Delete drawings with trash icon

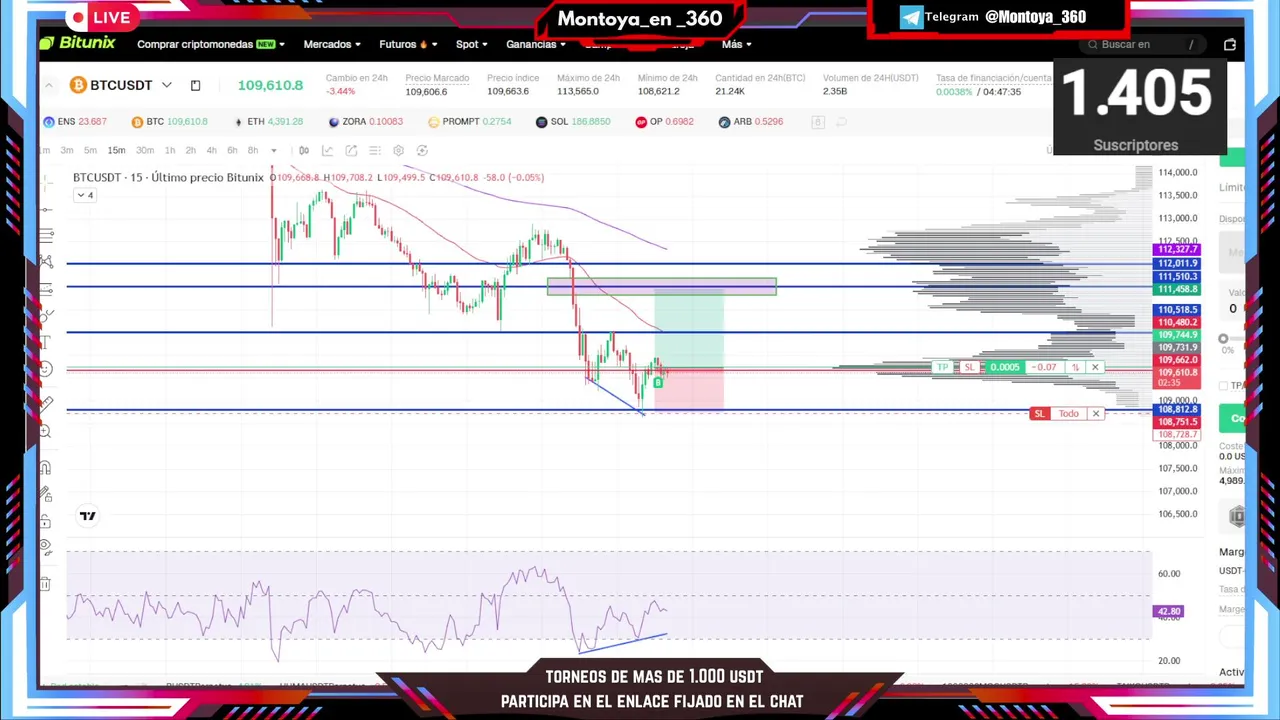click(x=46, y=584)
